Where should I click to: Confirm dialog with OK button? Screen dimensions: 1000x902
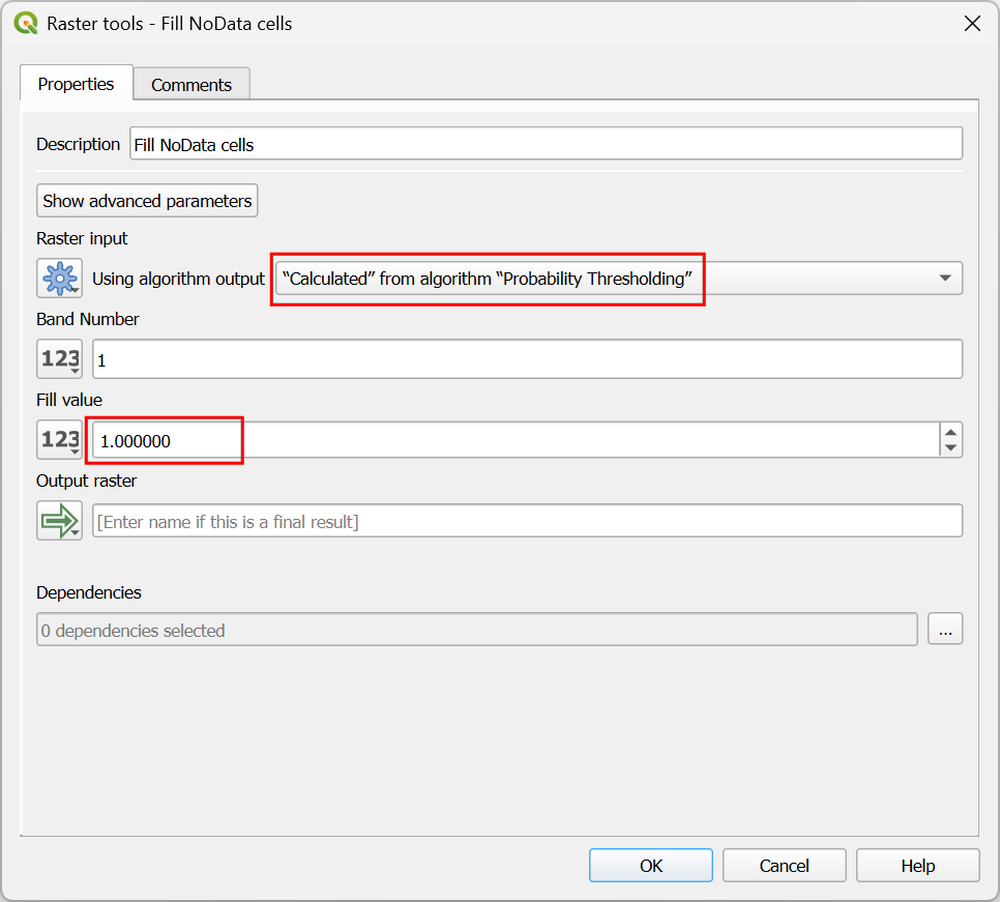[651, 865]
